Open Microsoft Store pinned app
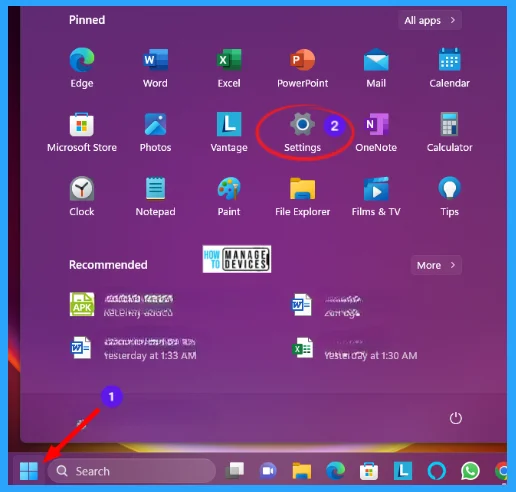Image resolution: width=516 pixels, height=492 pixels. point(82,132)
